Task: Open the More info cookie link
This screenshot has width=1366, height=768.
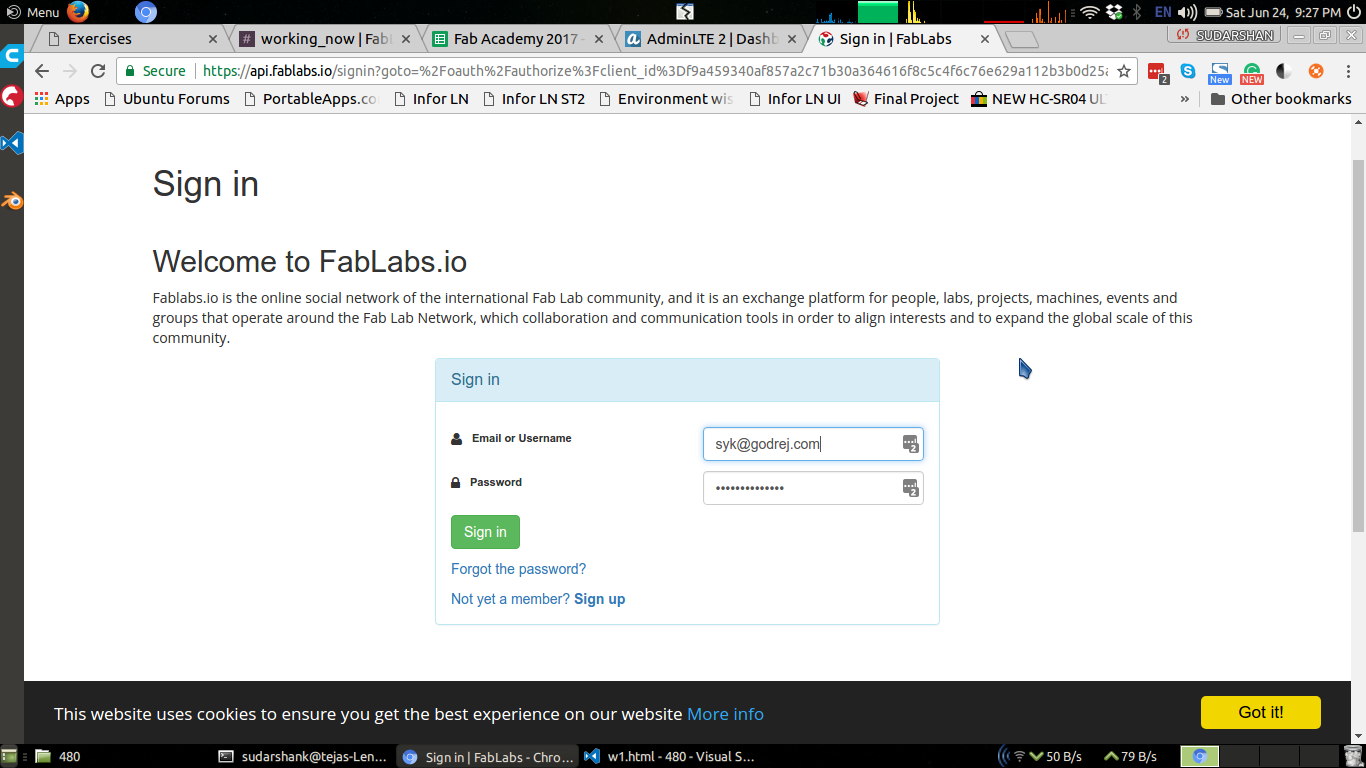Action: coord(725,714)
